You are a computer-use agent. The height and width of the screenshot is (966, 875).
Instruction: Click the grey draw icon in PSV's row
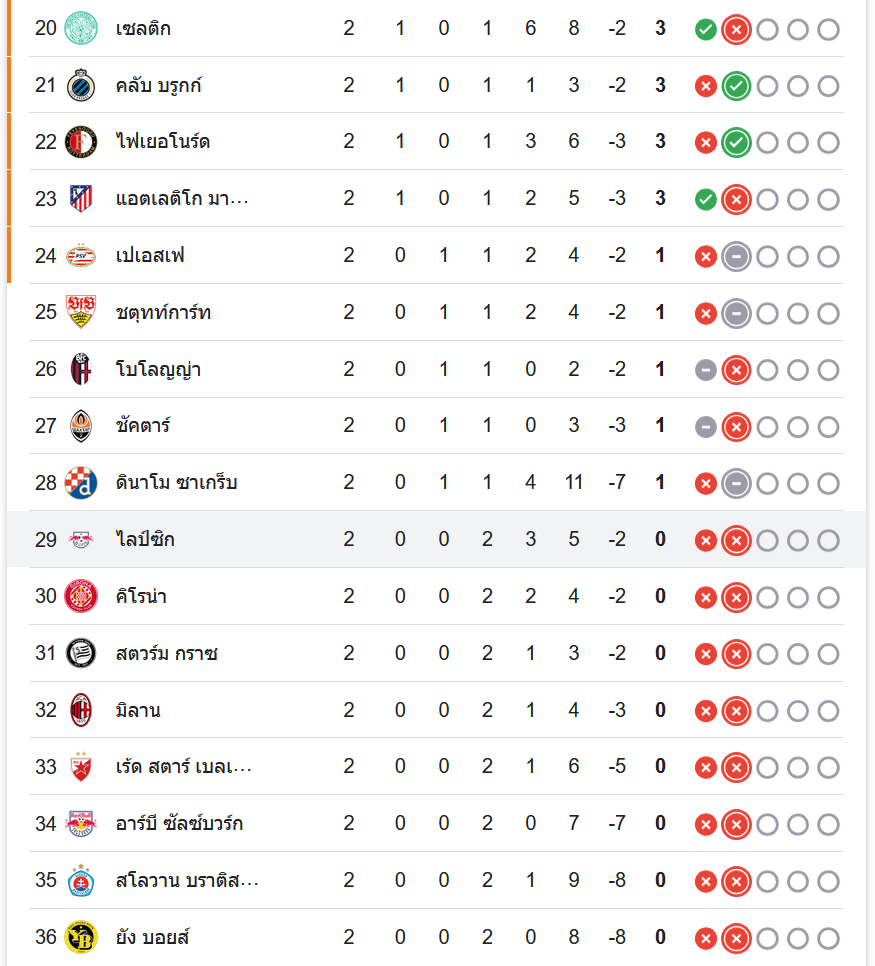coord(736,257)
